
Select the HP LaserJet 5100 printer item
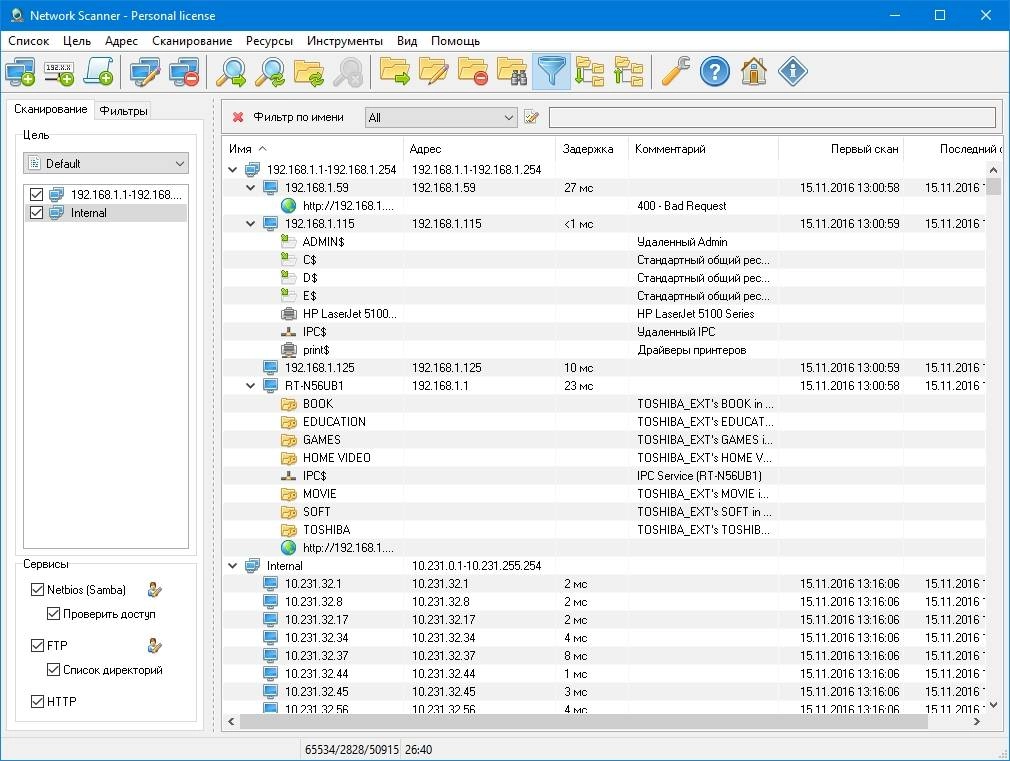(349, 314)
